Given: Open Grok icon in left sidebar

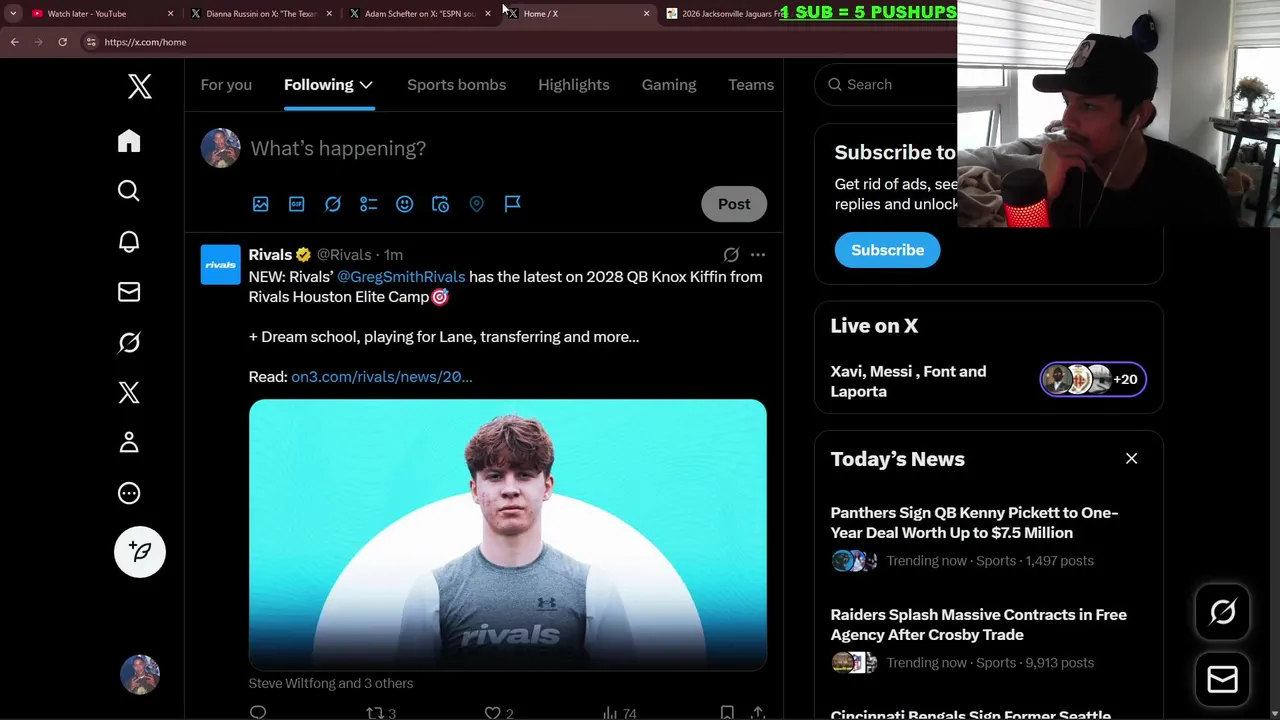Looking at the screenshot, I should click(129, 342).
